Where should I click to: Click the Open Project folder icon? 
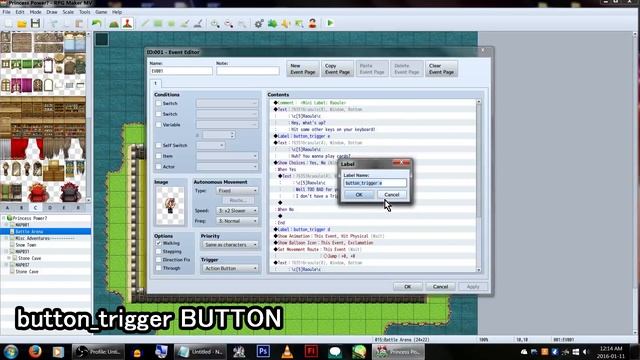[22, 23]
